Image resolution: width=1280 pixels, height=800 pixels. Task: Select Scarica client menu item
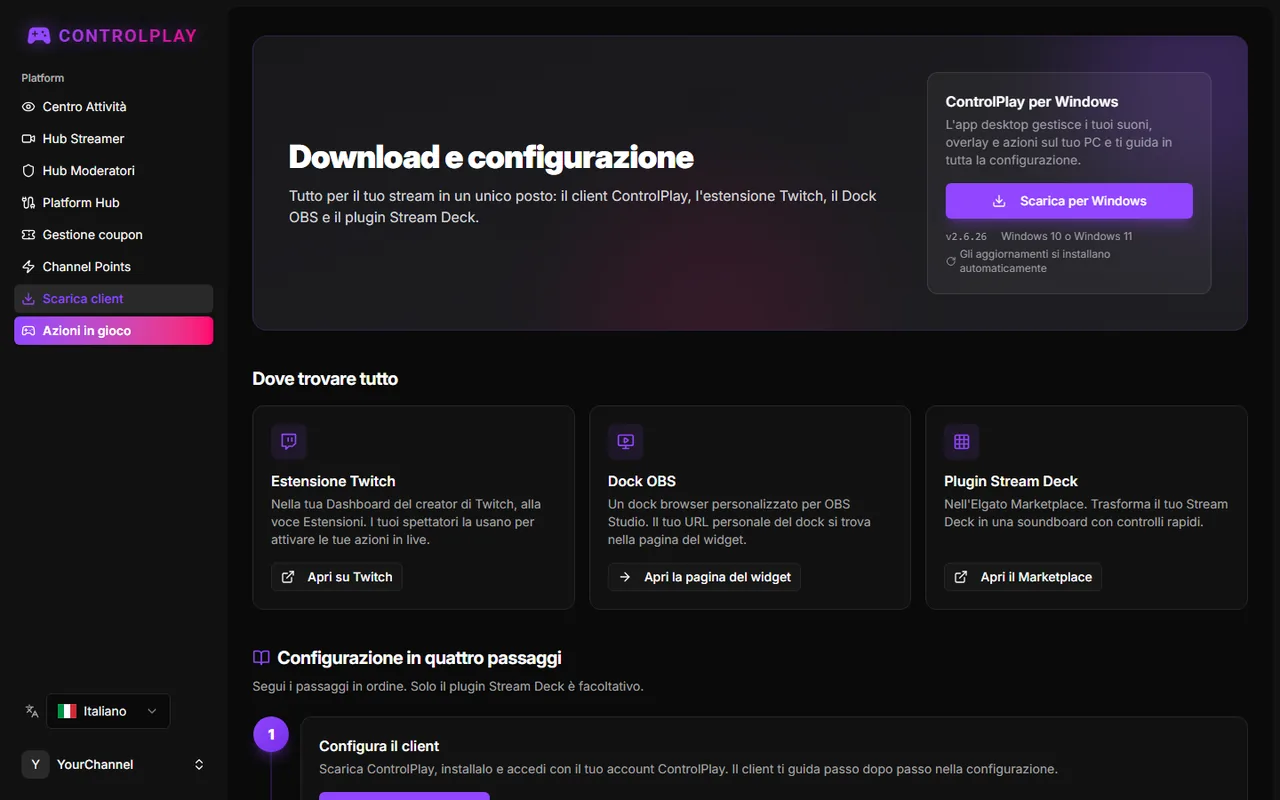(113, 299)
